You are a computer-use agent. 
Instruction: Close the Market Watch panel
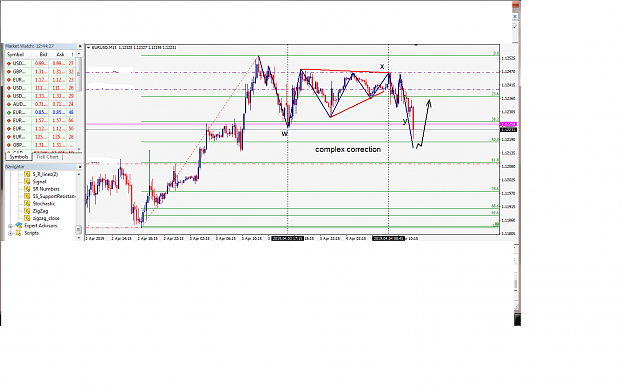[80, 46]
